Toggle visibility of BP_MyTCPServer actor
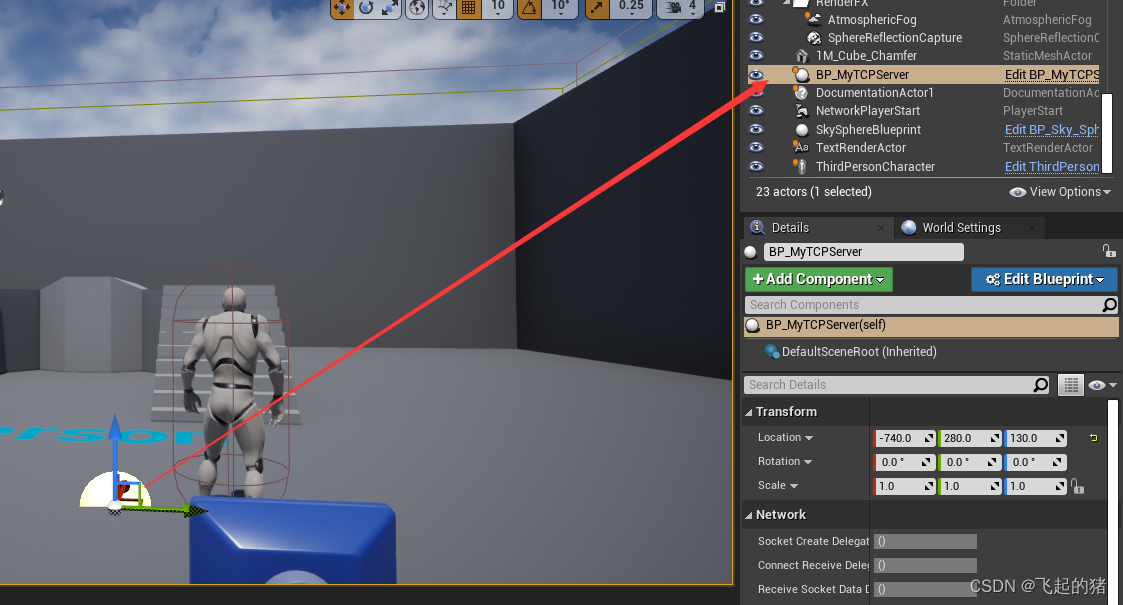This screenshot has width=1123, height=605. click(x=757, y=74)
